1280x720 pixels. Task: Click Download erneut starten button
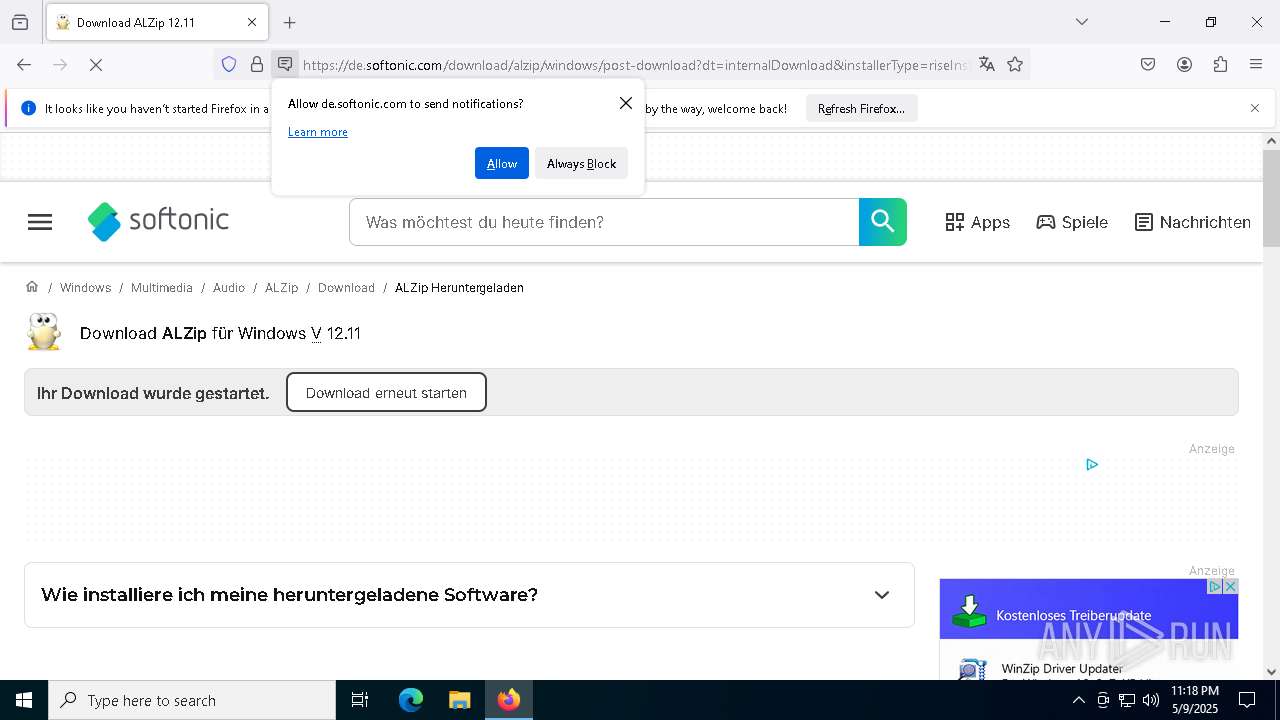(x=386, y=392)
